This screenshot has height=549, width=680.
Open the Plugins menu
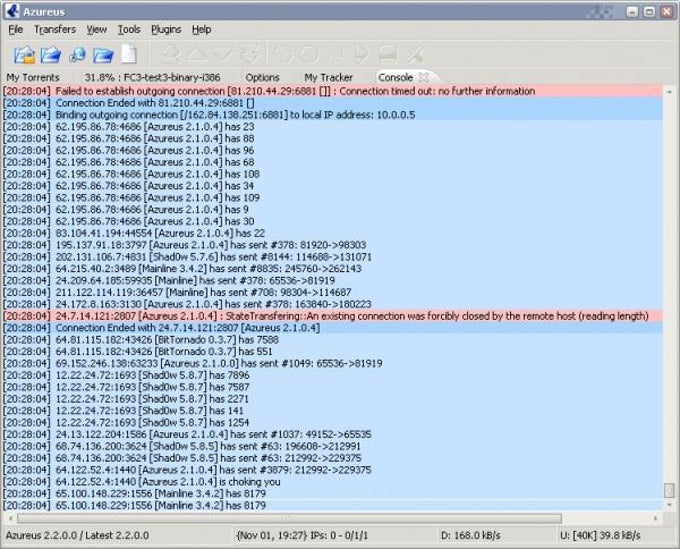[x=166, y=29]
